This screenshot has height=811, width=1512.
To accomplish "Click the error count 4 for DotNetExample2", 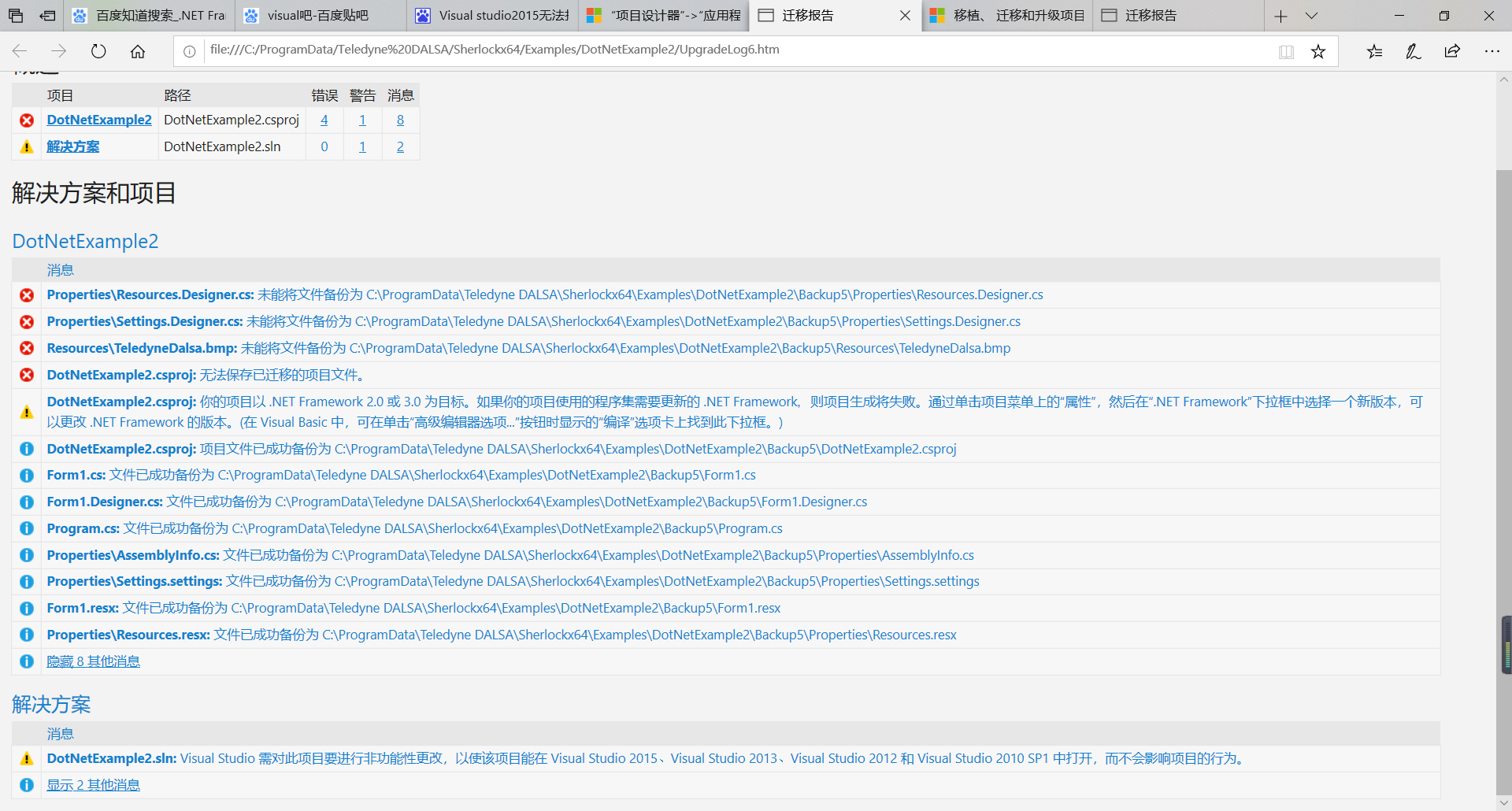I will (324, 120).
